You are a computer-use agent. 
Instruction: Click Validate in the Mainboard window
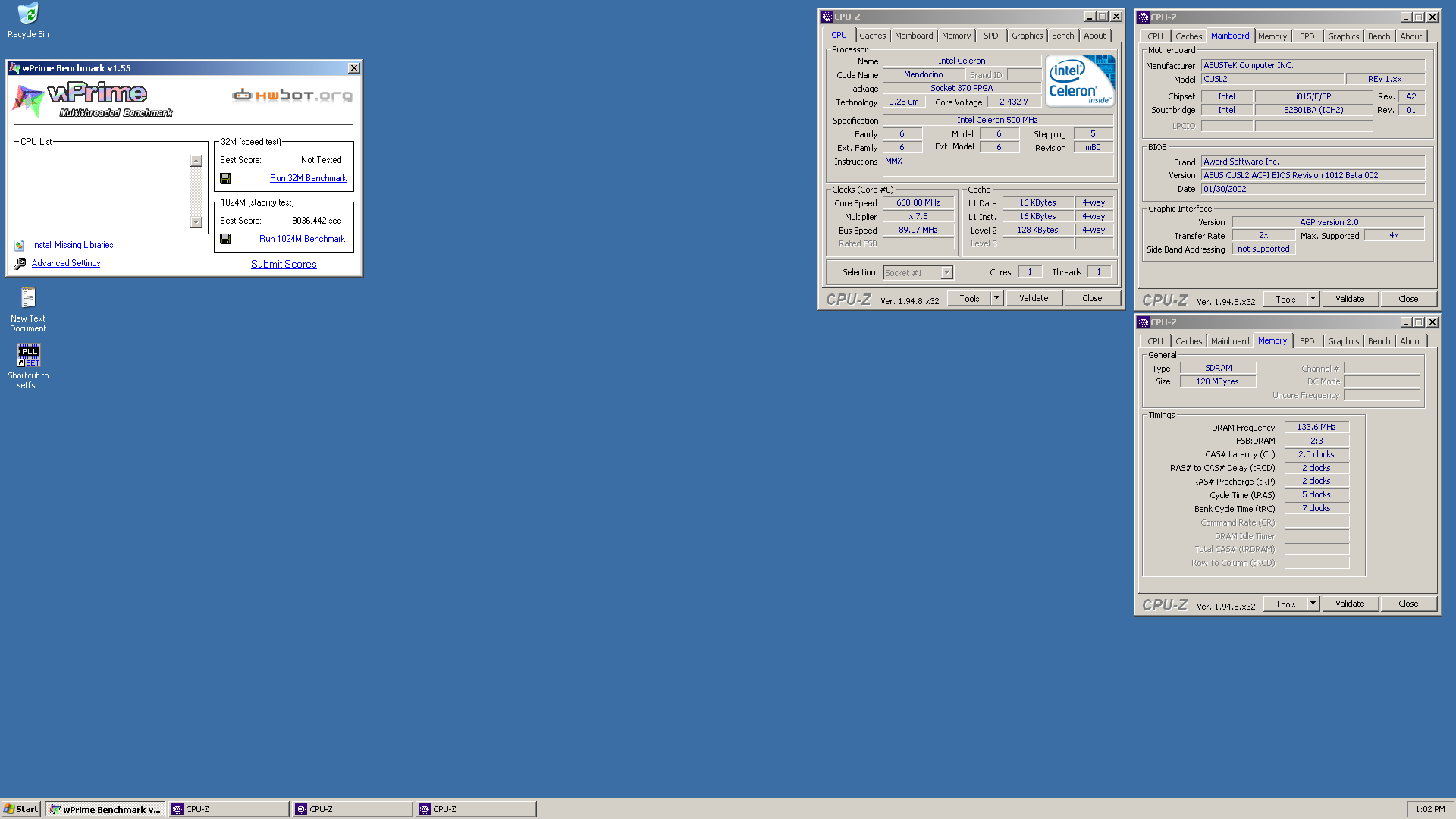pos(1350,299)
